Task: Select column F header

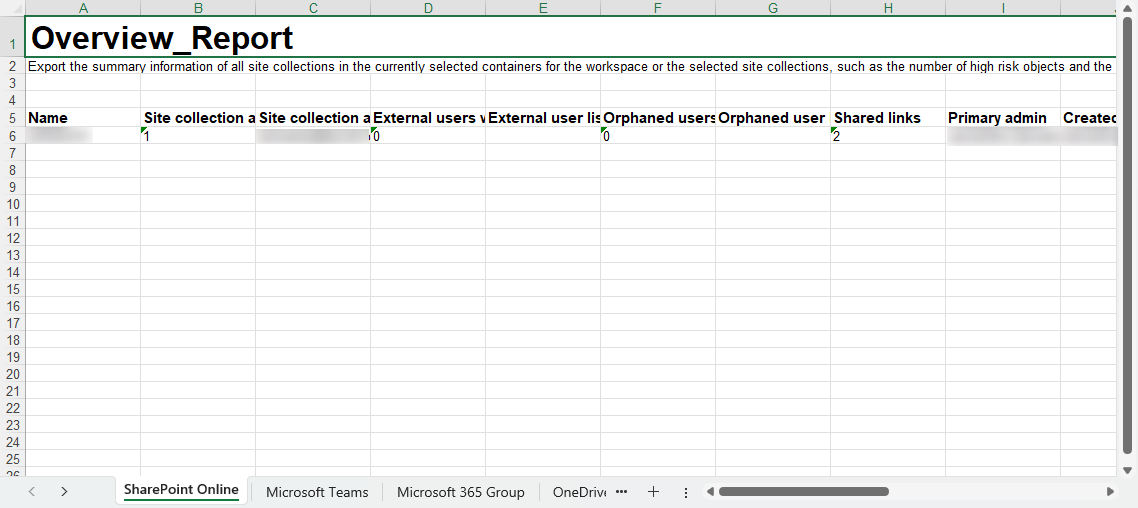Action: (658, 8)
